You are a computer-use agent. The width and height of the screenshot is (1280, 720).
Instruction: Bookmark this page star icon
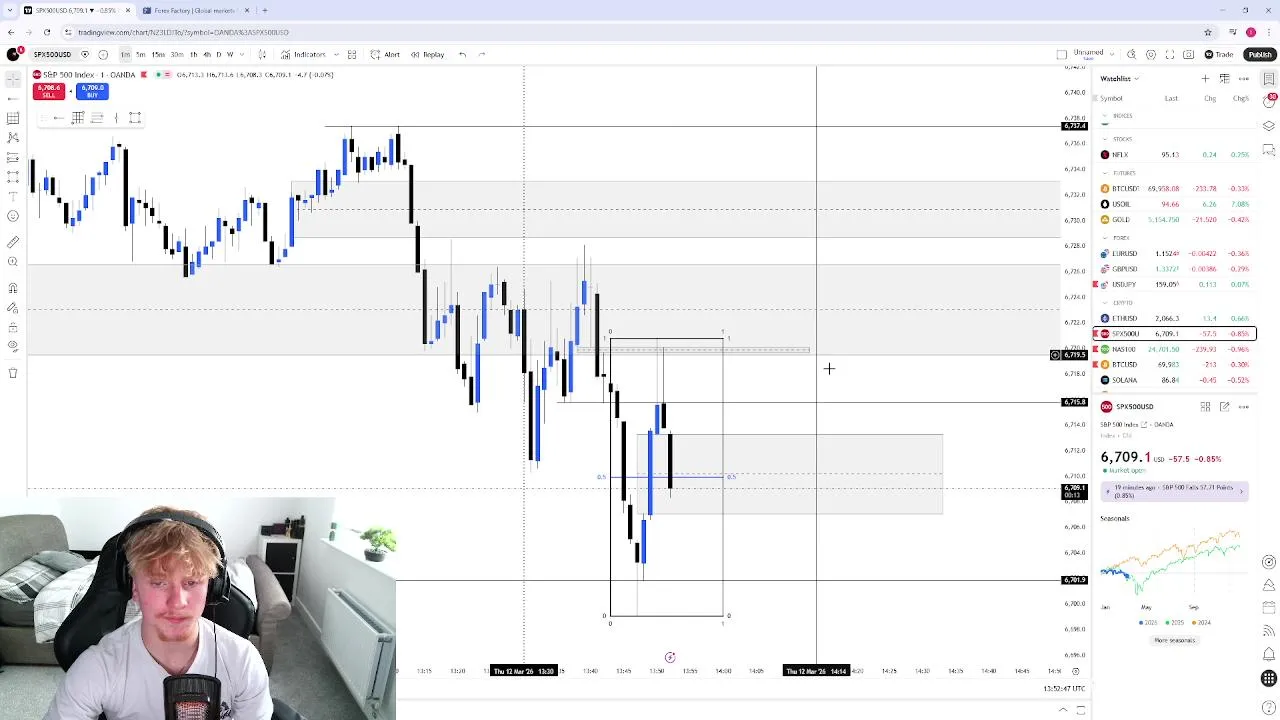point(1208,32)
